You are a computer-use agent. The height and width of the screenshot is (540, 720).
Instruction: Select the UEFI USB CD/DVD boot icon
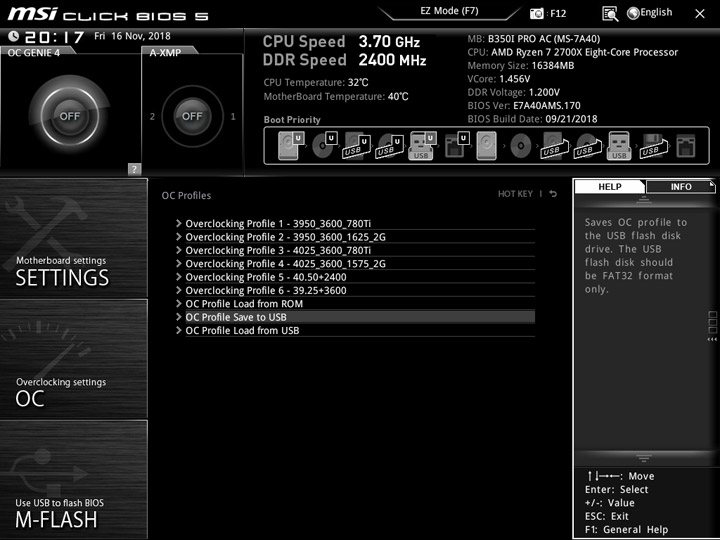pyautogui.click(x=389, y=146)
